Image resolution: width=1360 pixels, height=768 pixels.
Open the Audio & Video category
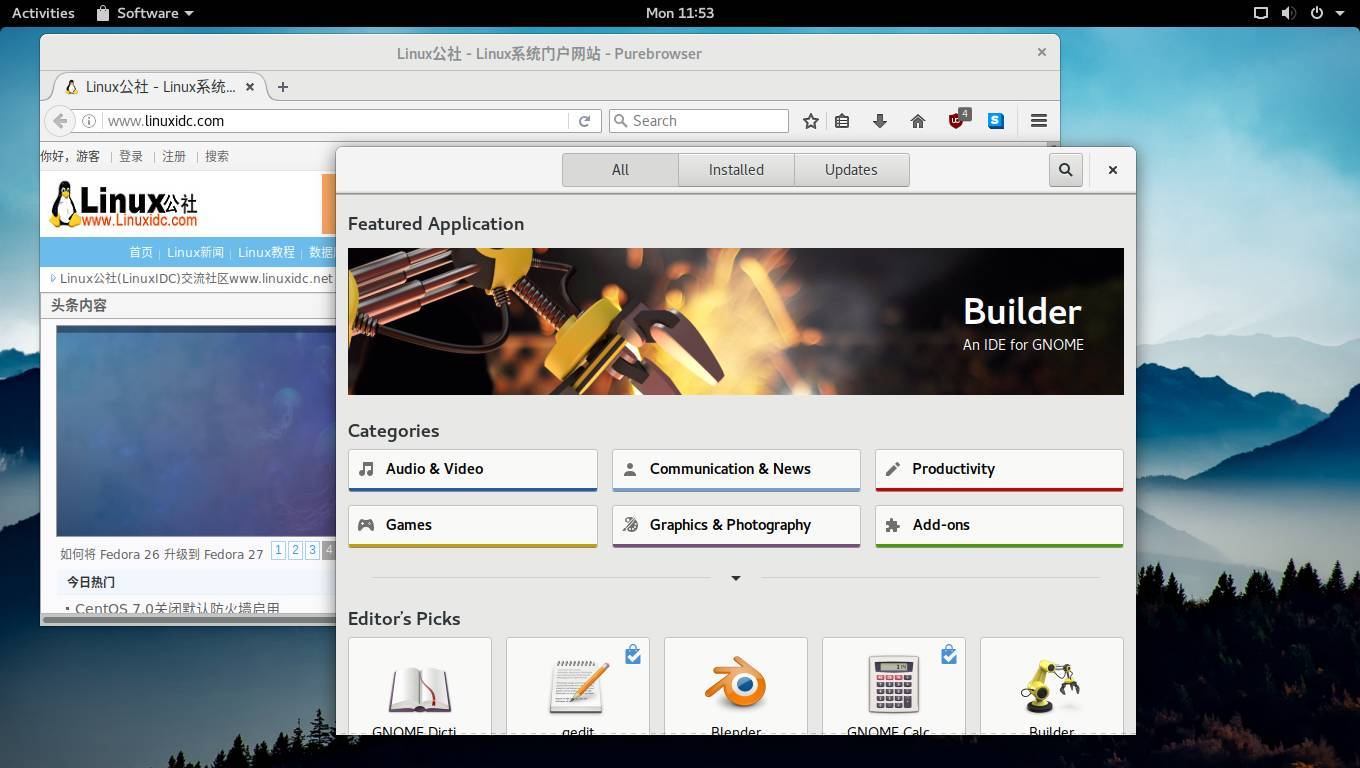[x=473, y=470]
